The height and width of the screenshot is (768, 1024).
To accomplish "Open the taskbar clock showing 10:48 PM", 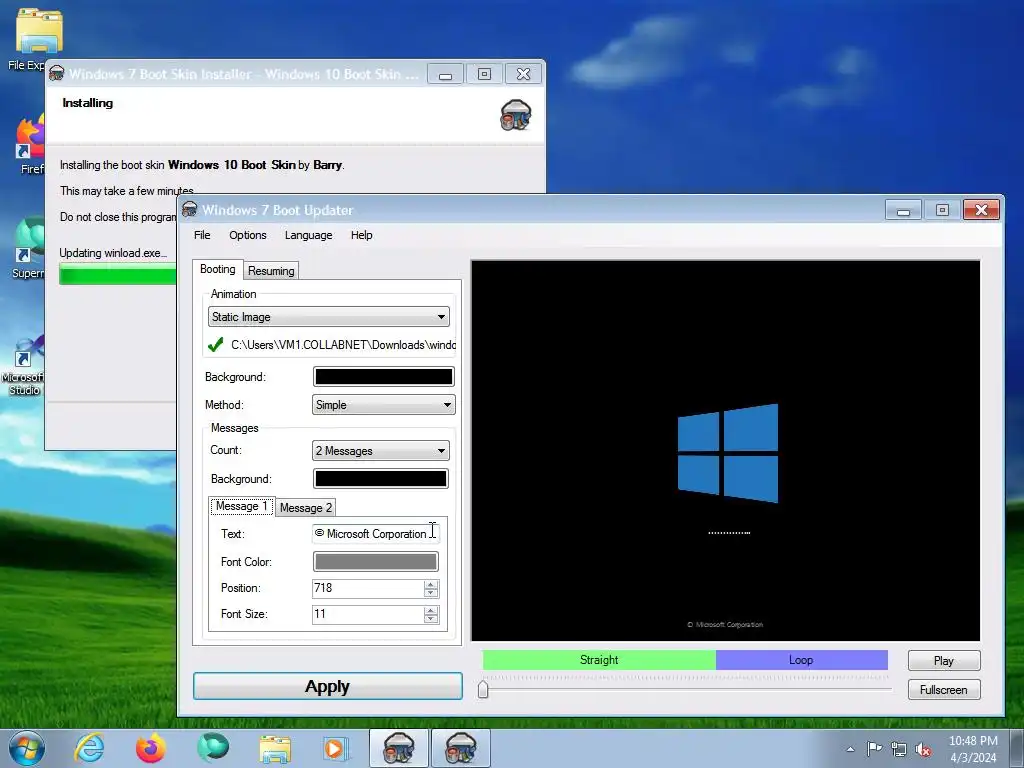I will click(973, 749).
